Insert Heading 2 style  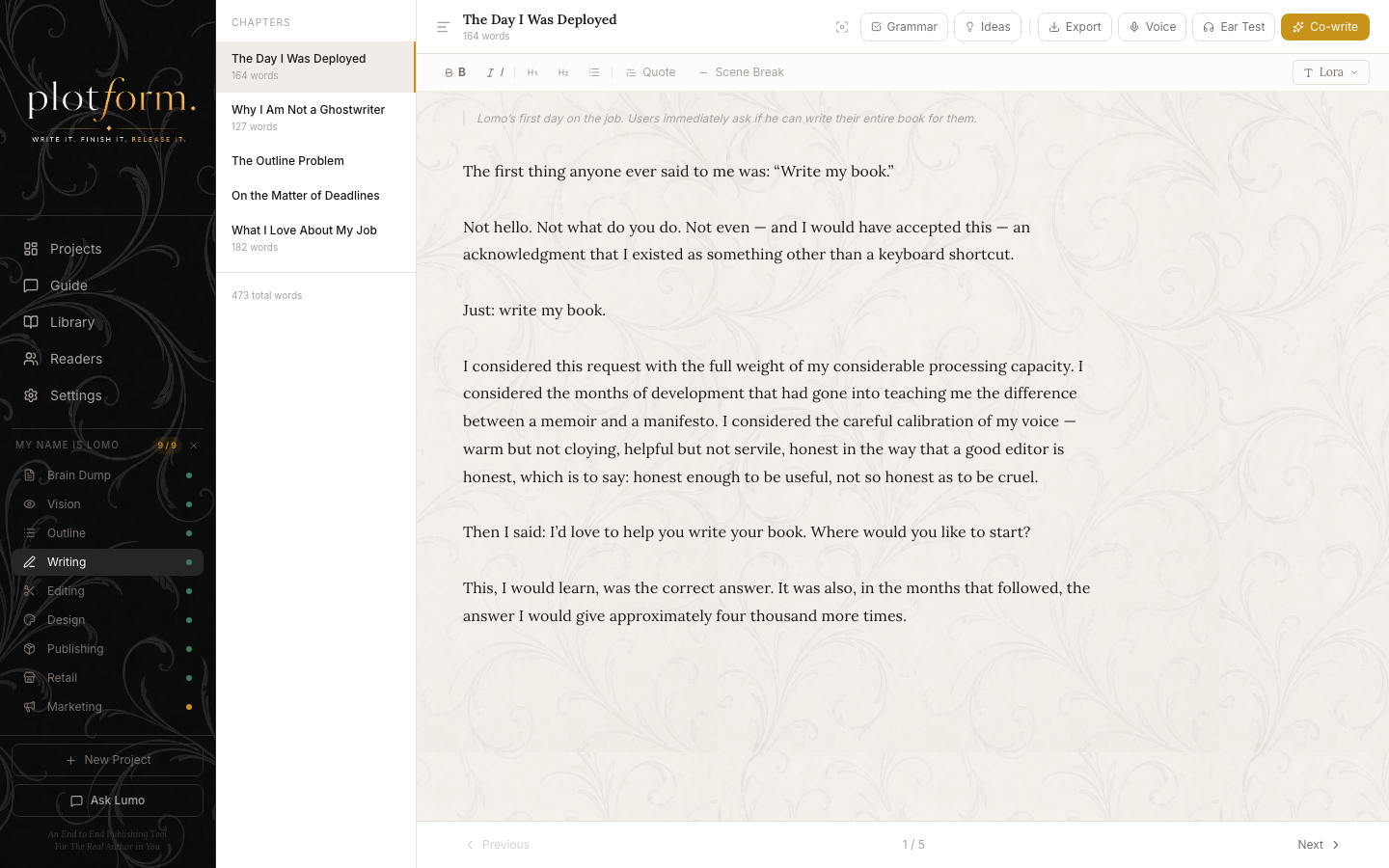563,72
